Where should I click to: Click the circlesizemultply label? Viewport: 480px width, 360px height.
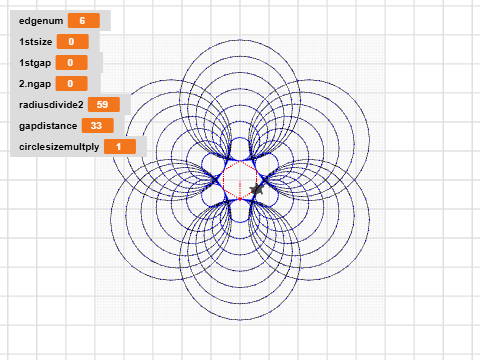tap(59, 147)
